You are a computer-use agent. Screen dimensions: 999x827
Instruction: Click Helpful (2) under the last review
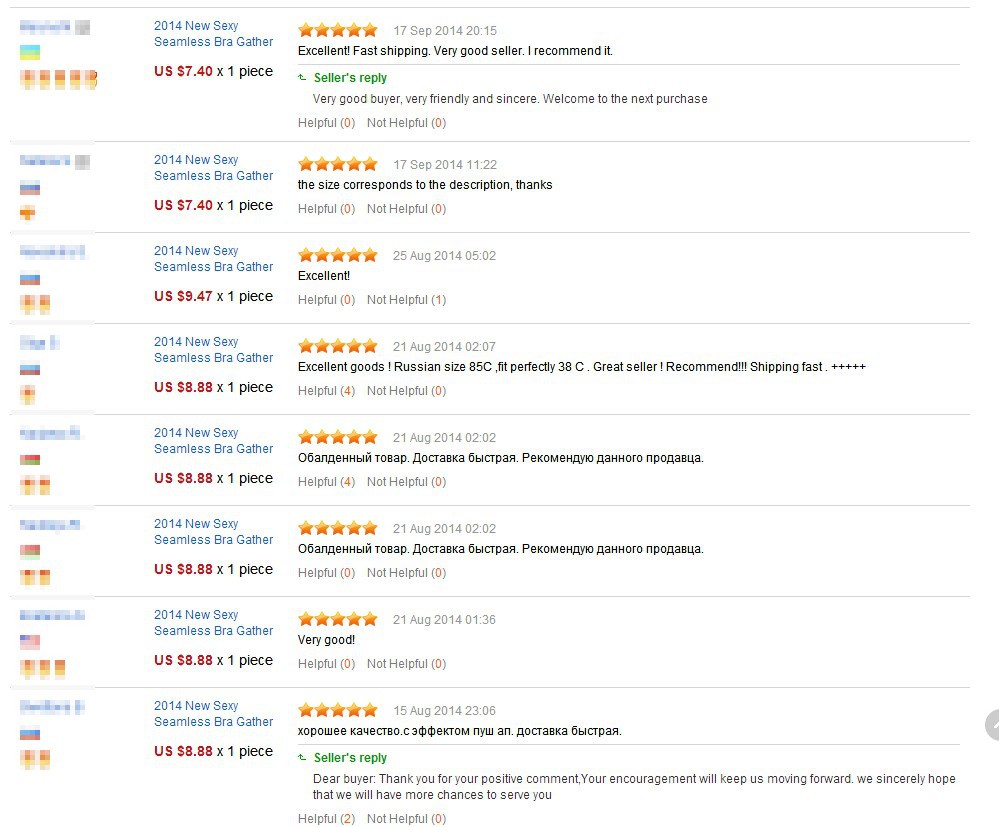coord(326,819)
